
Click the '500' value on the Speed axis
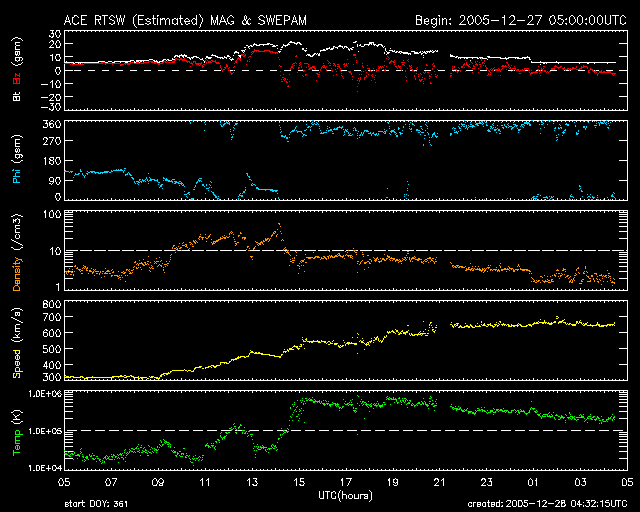pos(52,349)
